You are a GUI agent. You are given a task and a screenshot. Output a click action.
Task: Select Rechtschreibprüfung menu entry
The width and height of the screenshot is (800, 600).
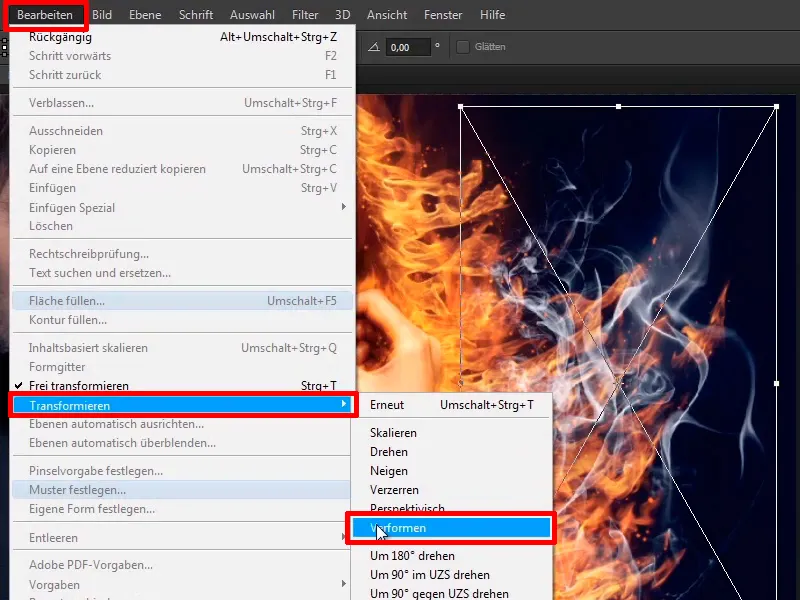coord(183,254)
